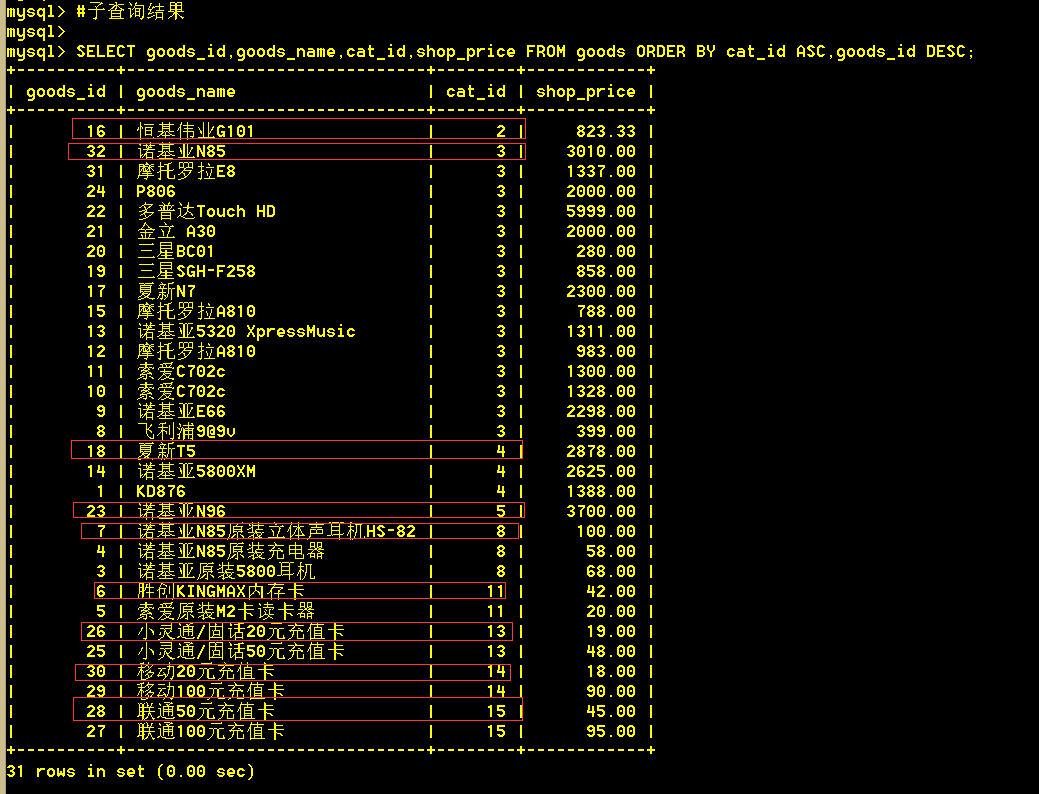The height and width of the screenshot is (794, 1039).
Task: Click price value 2300.00
Action: (x=601, y=291)
